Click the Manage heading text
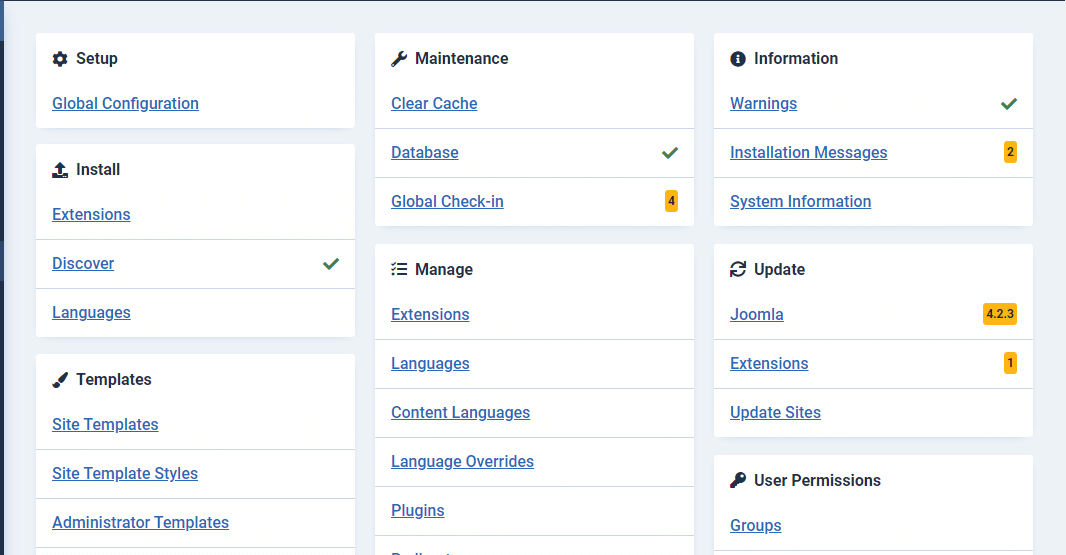The width and height of the screenshot is (1066, 555). (x=444, y=269)
